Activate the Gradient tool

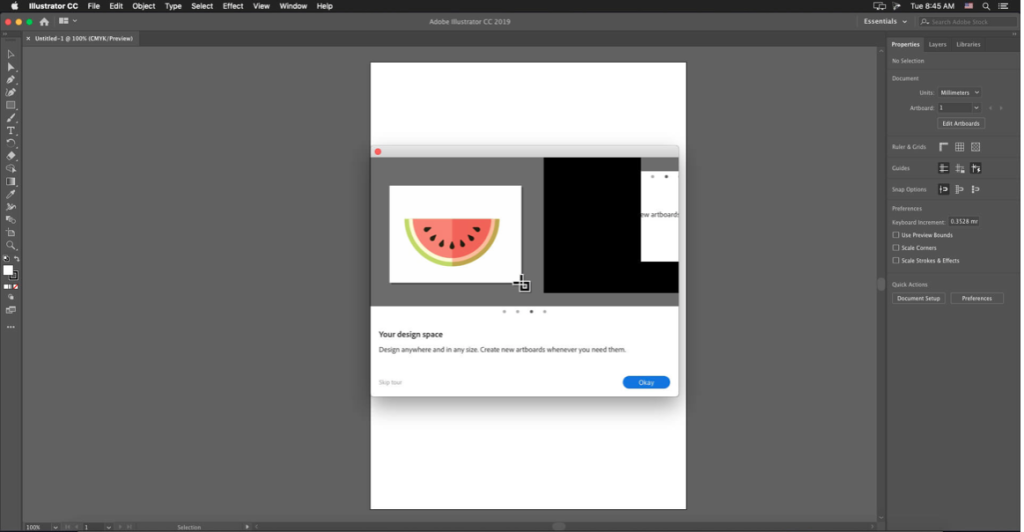10,181
